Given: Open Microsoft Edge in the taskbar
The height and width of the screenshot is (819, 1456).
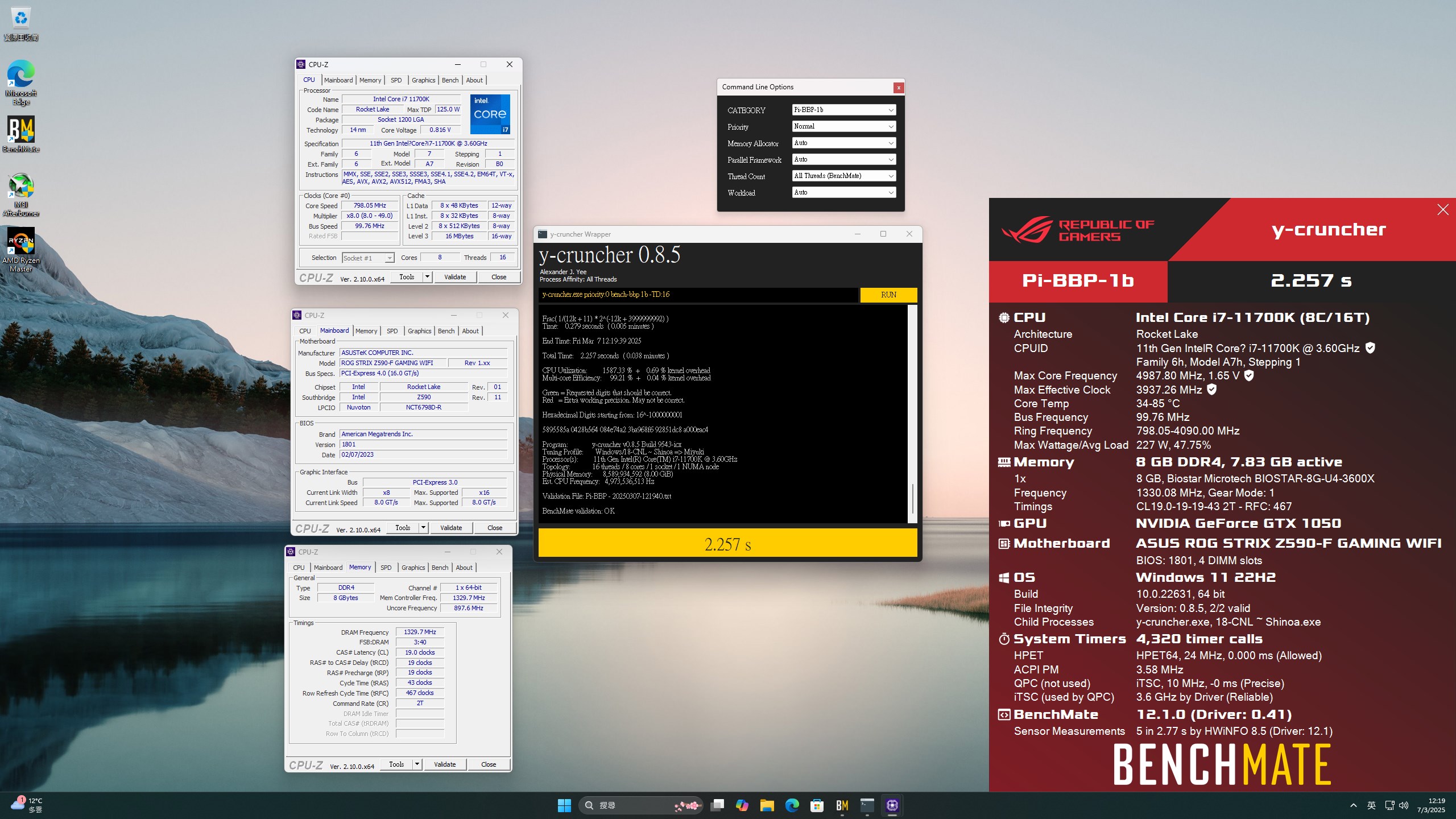Looking at the screenshot, I should [792, 805].
